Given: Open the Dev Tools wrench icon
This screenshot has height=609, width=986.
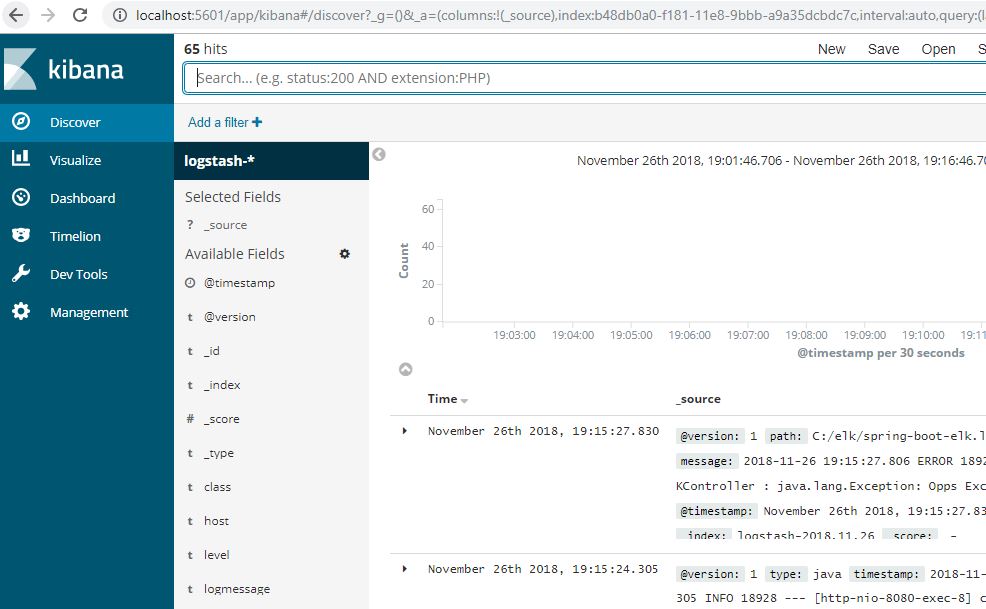Looking at the screenshot, I should pos(21,274).
